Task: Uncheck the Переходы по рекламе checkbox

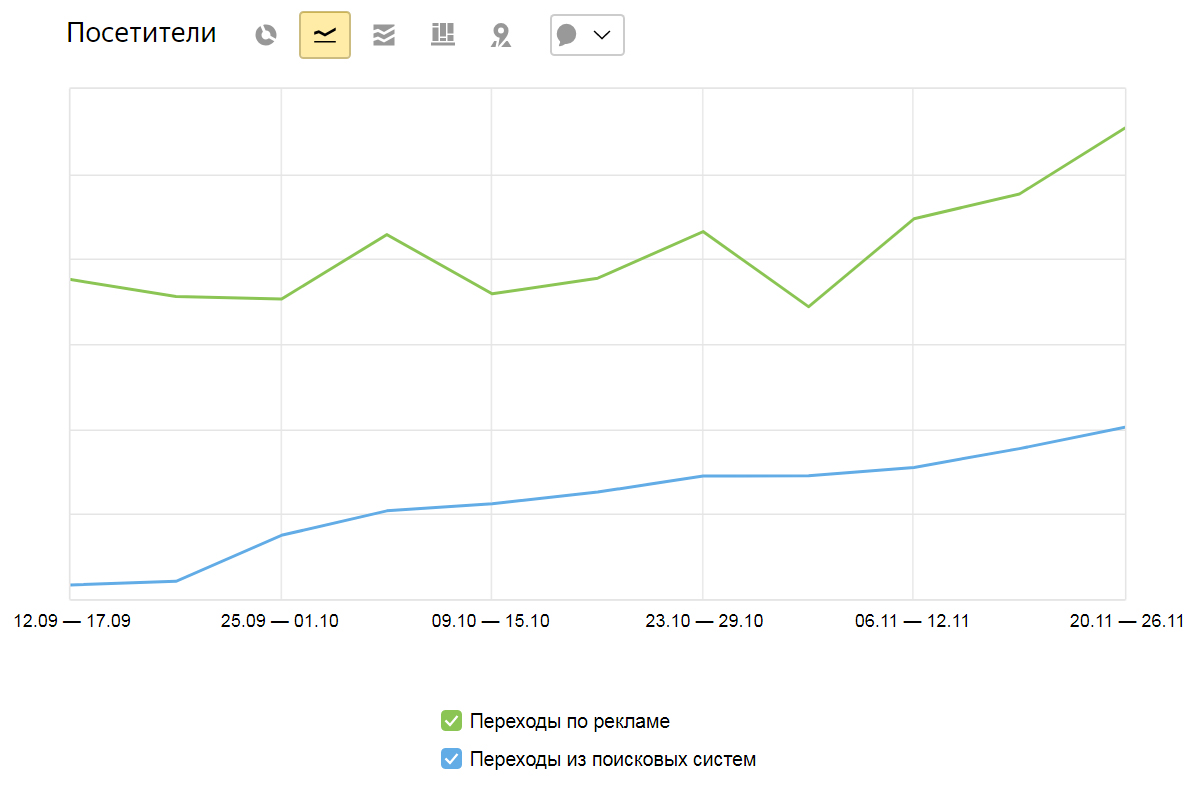Action: [452, 721]
